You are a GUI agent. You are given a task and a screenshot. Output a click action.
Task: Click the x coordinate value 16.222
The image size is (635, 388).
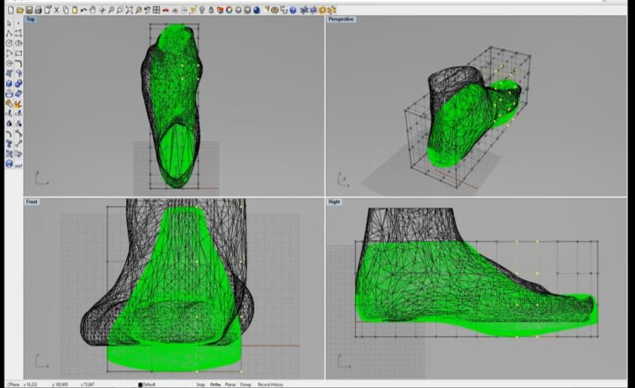coord(31,384)
